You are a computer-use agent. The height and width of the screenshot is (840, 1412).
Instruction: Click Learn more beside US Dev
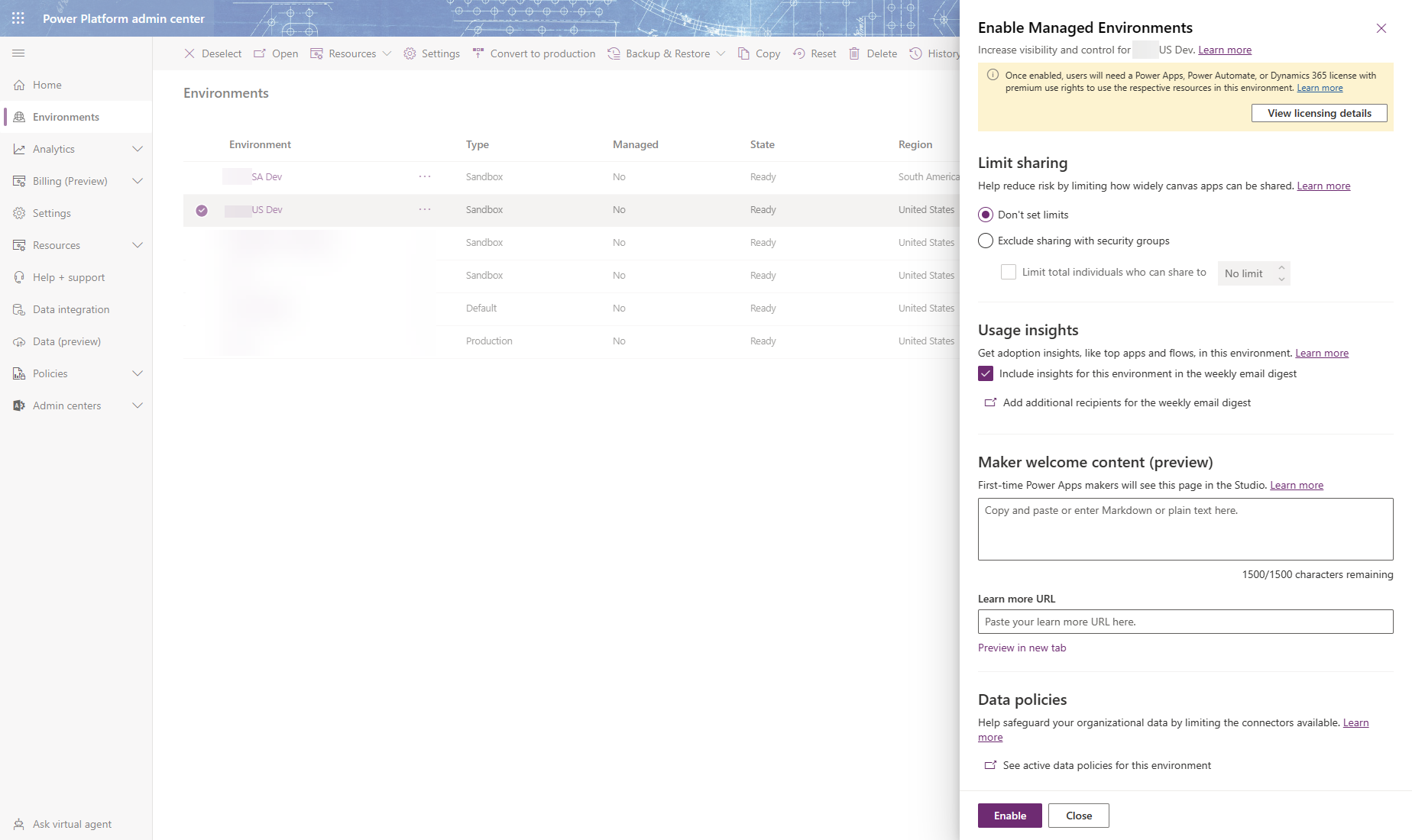pyautogui.click(x=1225, y=50)
